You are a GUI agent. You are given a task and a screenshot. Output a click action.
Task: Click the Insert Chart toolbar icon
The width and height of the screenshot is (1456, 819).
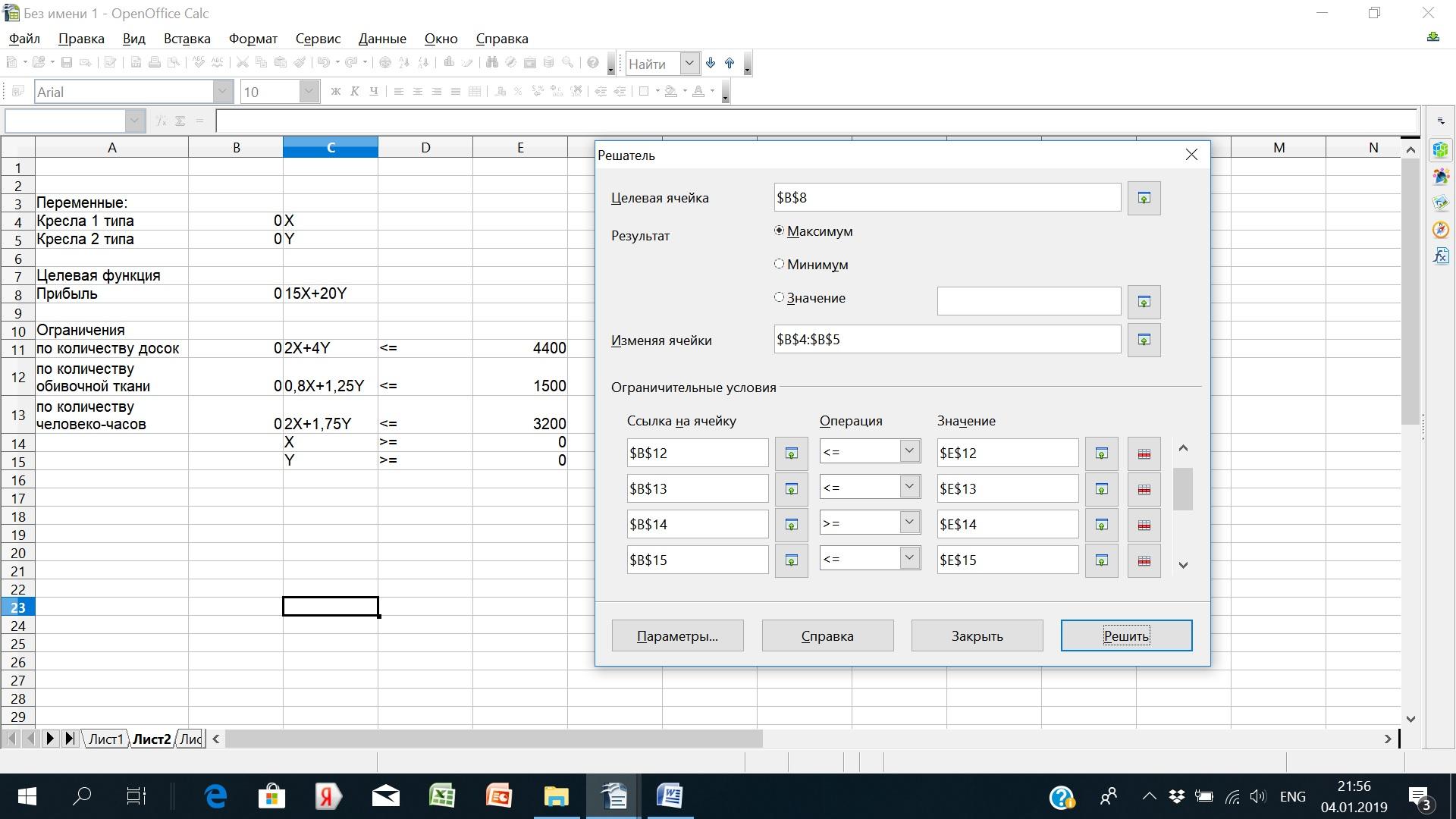tap(449, 63)
